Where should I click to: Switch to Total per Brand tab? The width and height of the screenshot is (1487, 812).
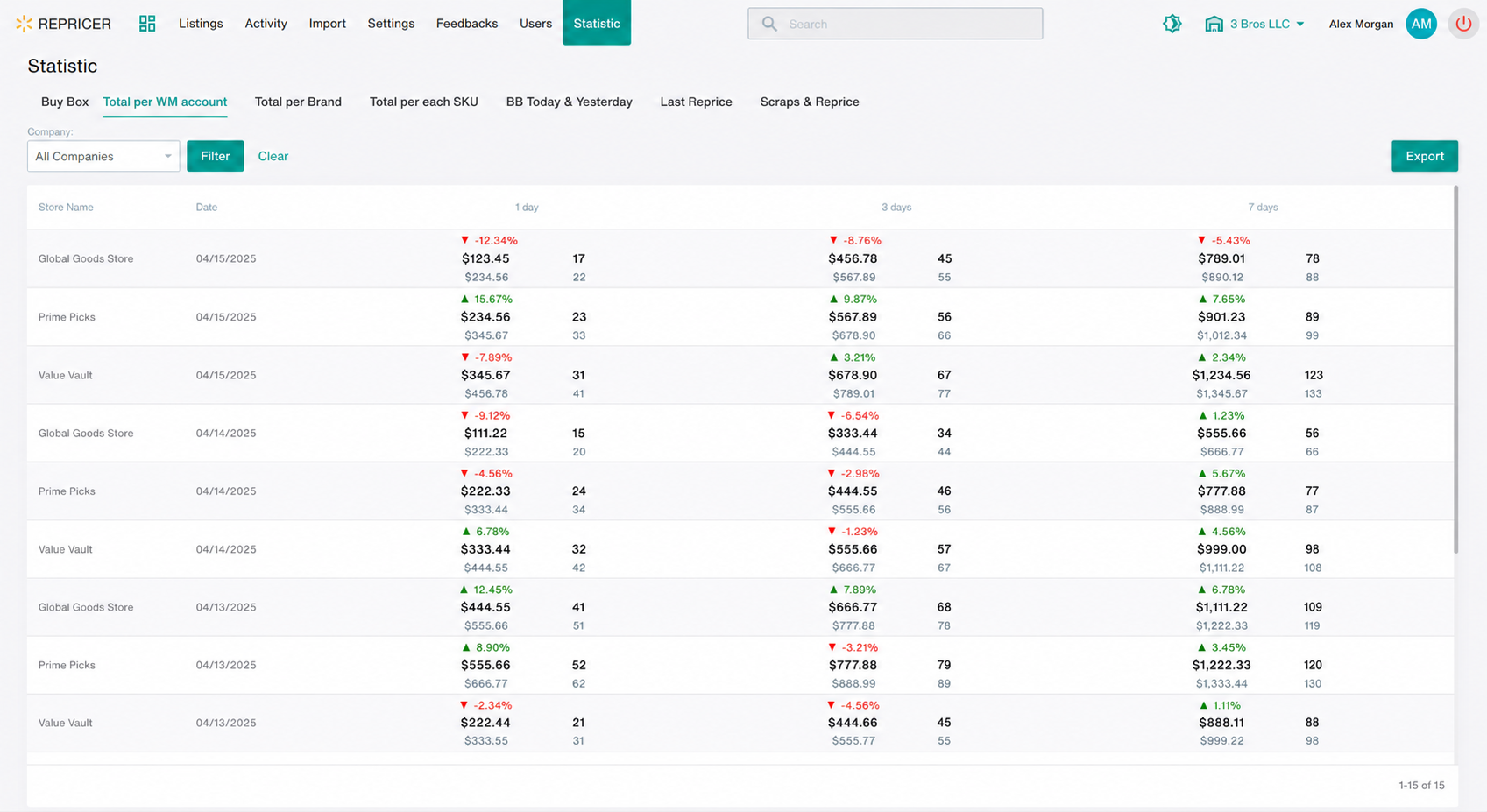pyautogui.click(x=298, y=102)
